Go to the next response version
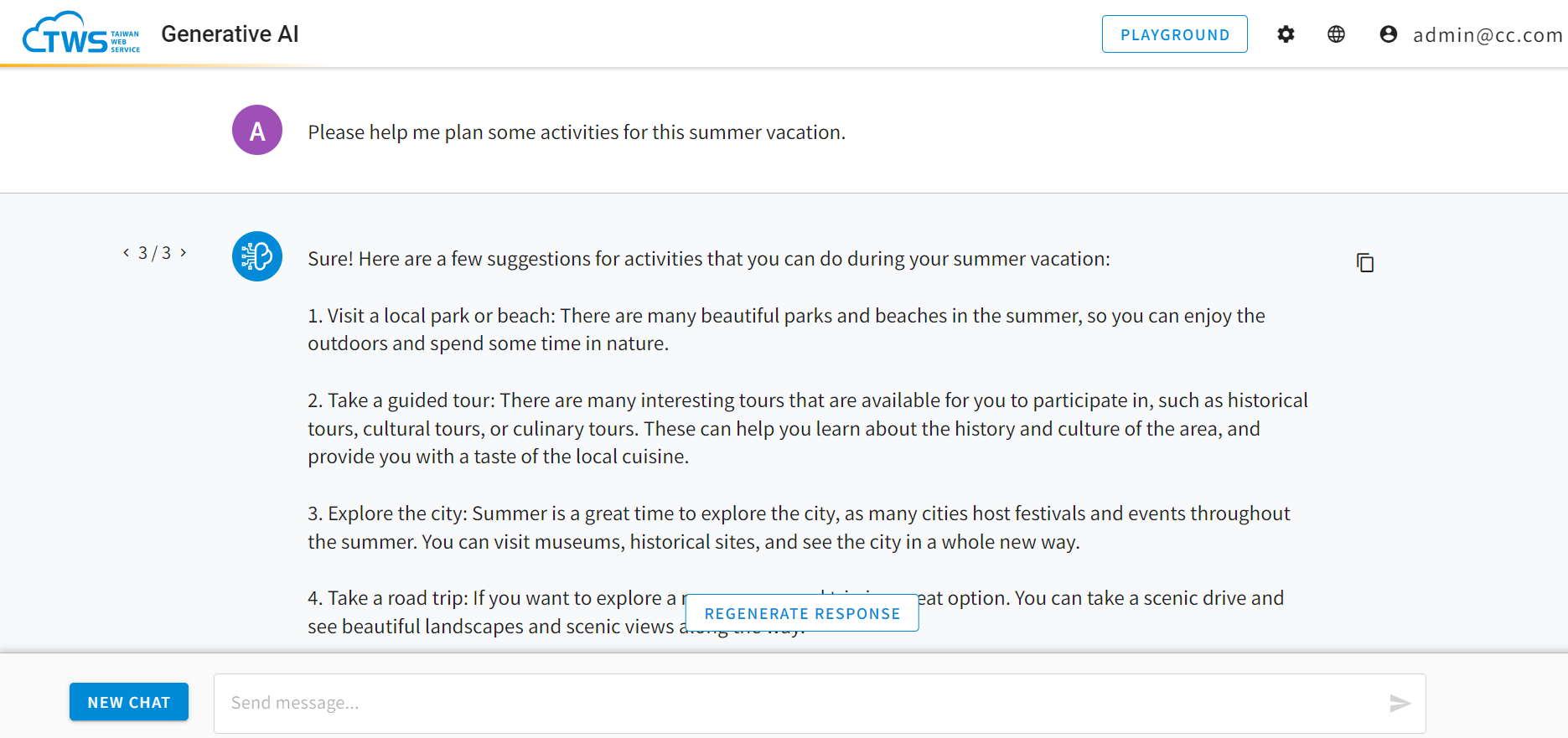 (184, 252)
